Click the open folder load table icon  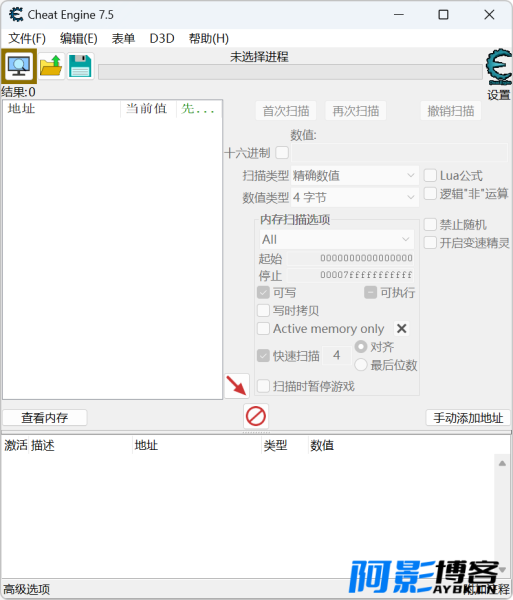(51, 66)
